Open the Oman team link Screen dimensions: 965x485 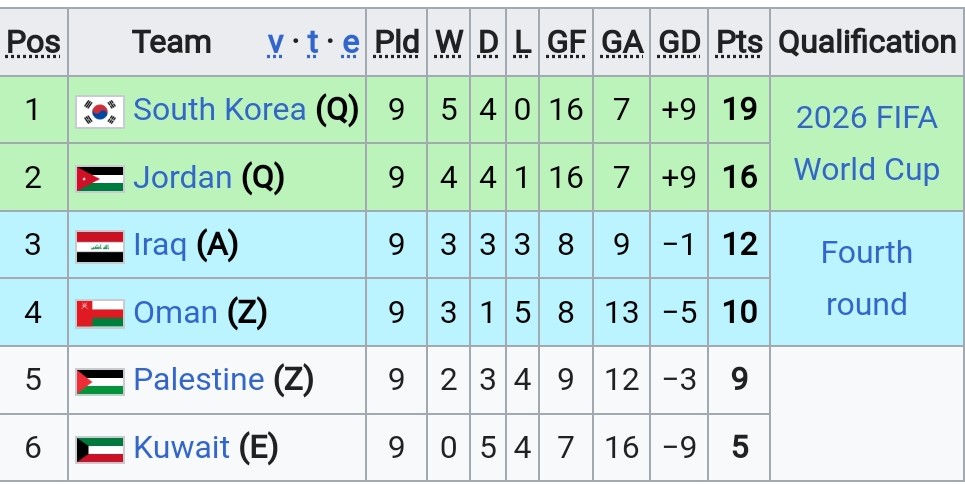pos(175,313)
